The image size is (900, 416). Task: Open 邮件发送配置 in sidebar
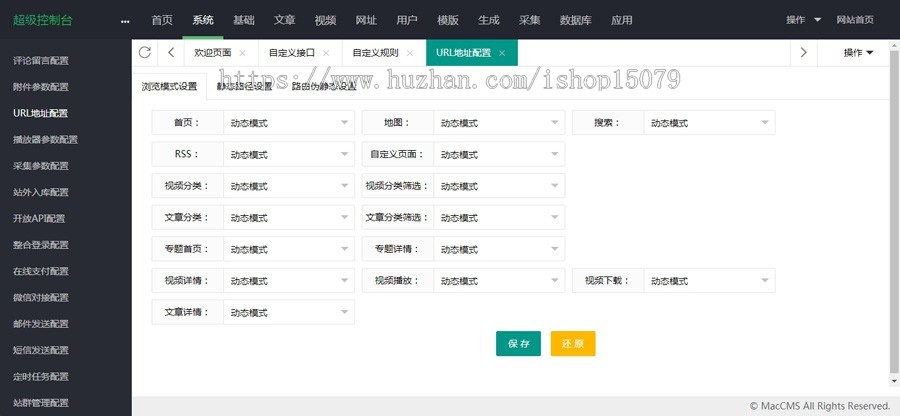click(41, 324)
